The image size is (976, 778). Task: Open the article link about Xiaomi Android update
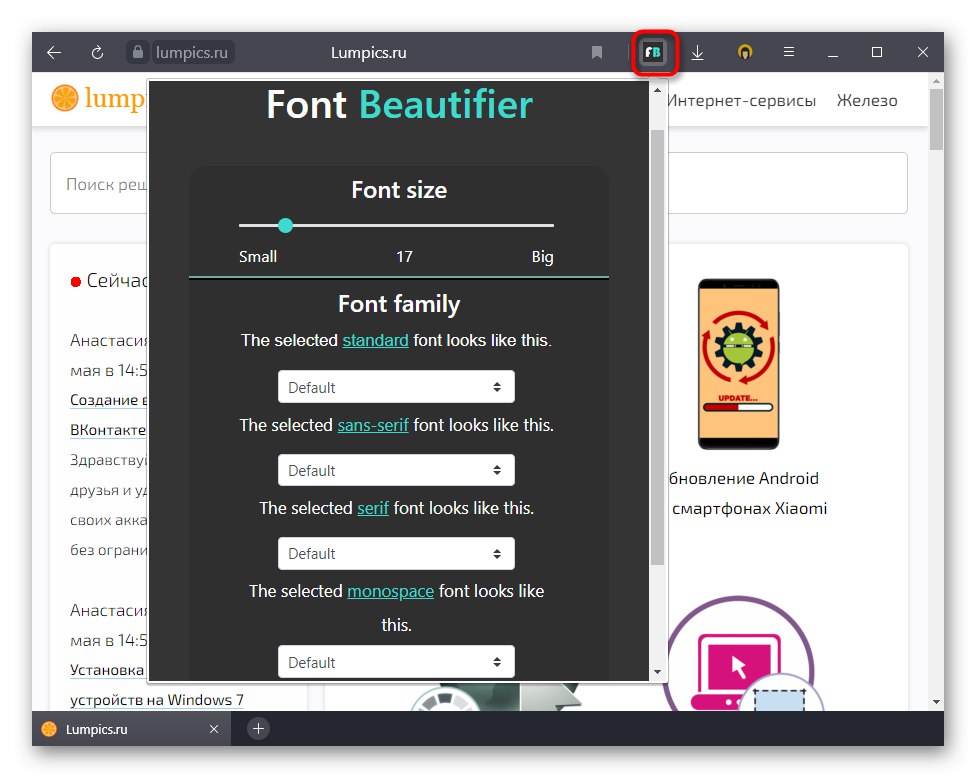pyautogui.click(x=747, y=493)
